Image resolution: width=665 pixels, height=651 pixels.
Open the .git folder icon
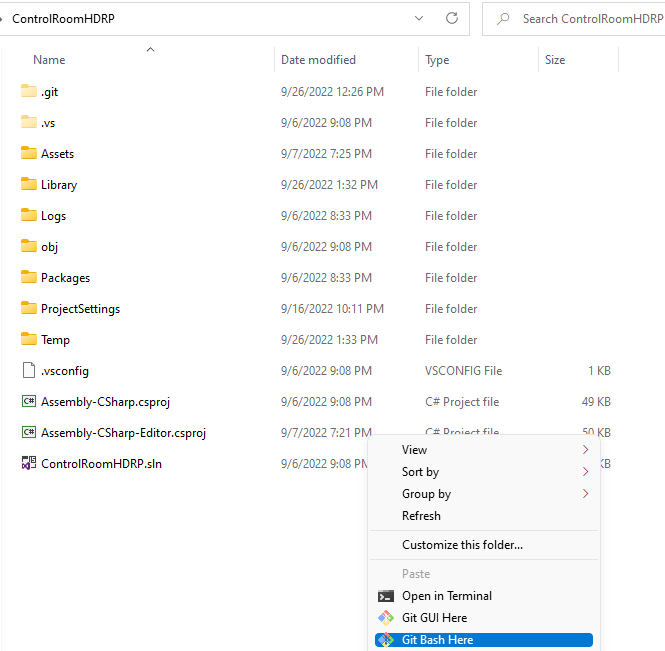[x=29, y=91]
